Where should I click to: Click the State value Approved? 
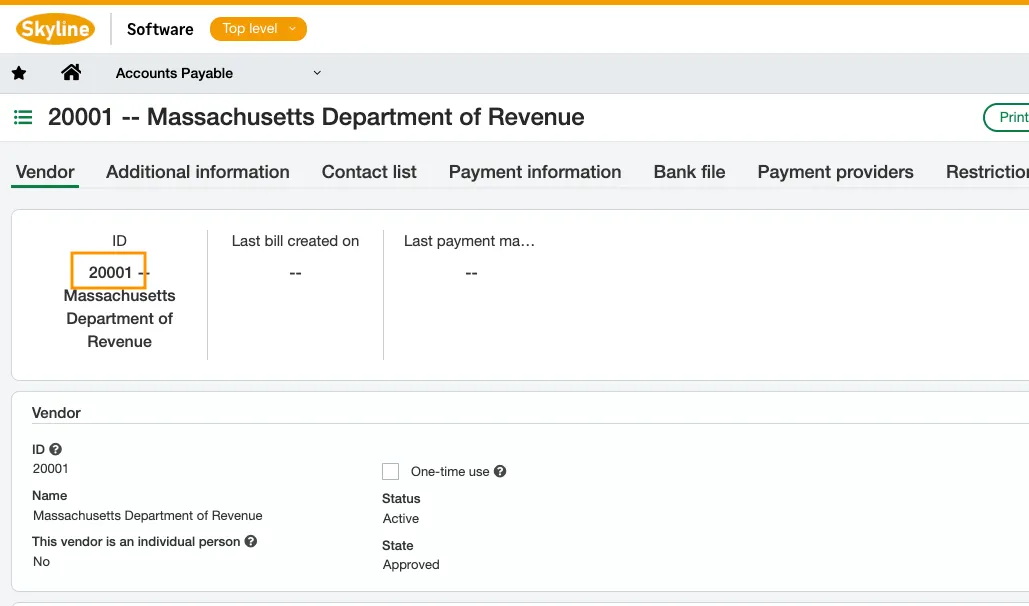(x=411, y=565)
